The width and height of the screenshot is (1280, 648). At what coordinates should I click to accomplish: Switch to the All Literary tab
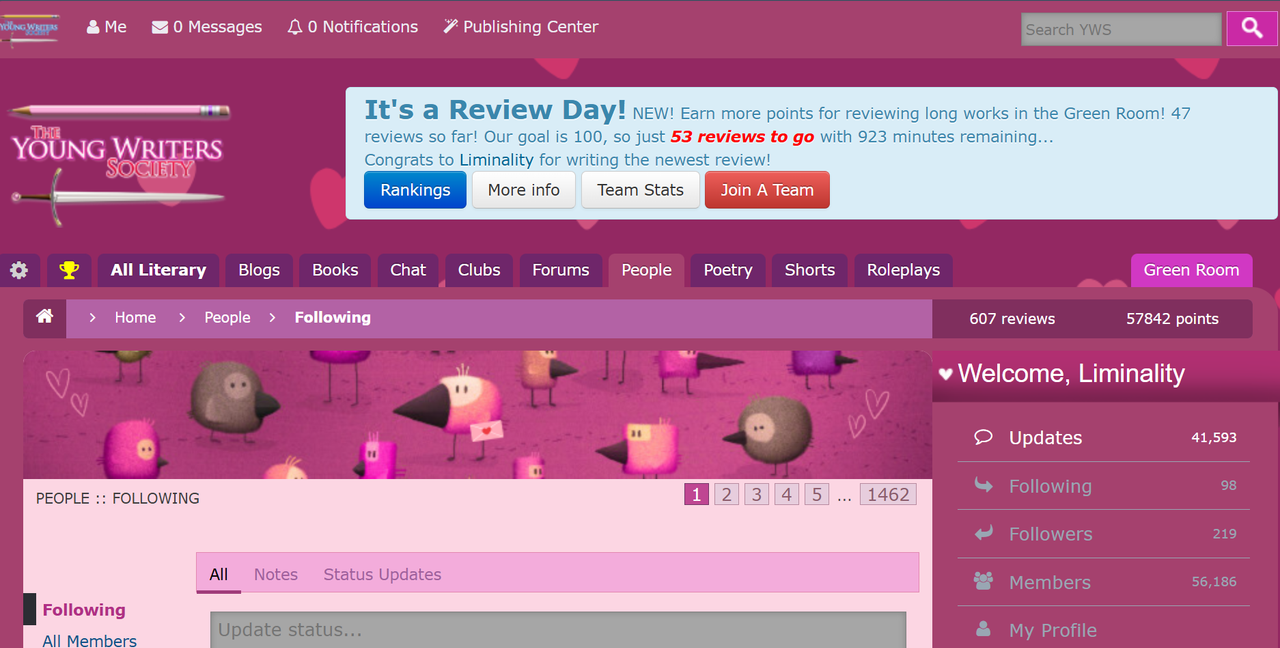tap(158, 270)
